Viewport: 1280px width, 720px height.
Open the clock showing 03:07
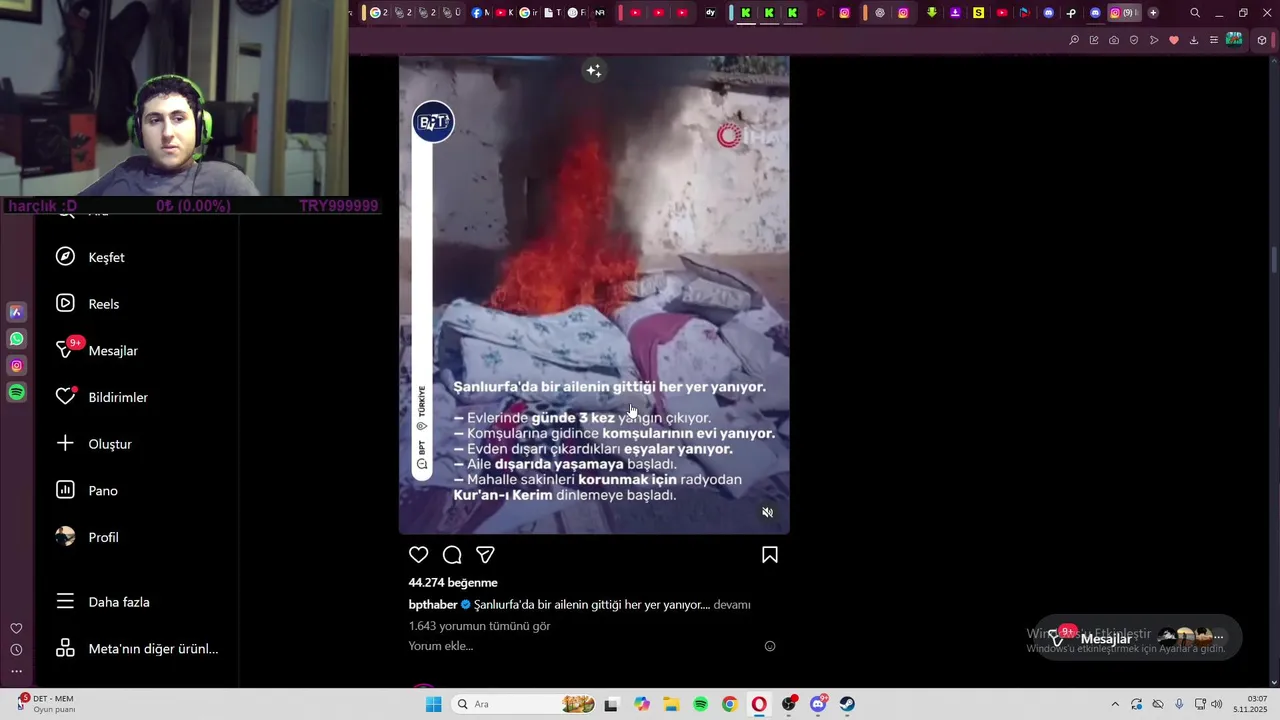coord(1250,704)
